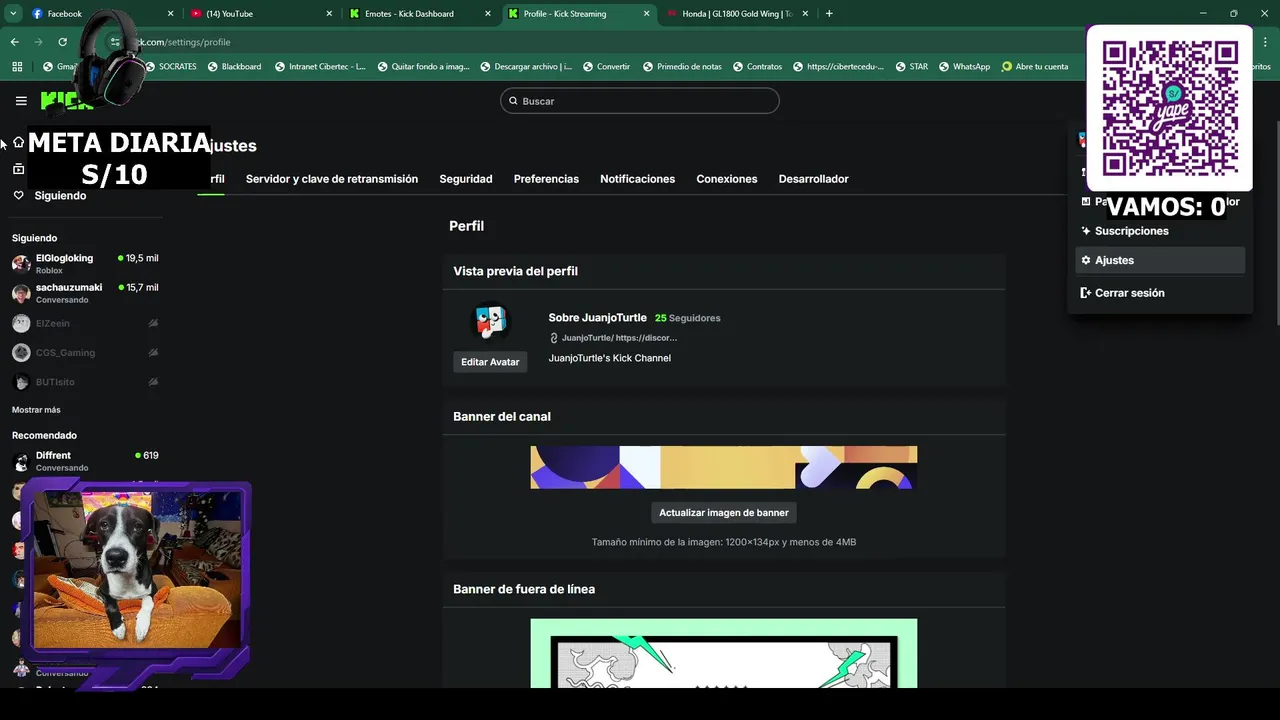1280x720 pixels.
Task: Click the Ajustes gear icon
Action: pyautogui.click(x=1086, y=260)
